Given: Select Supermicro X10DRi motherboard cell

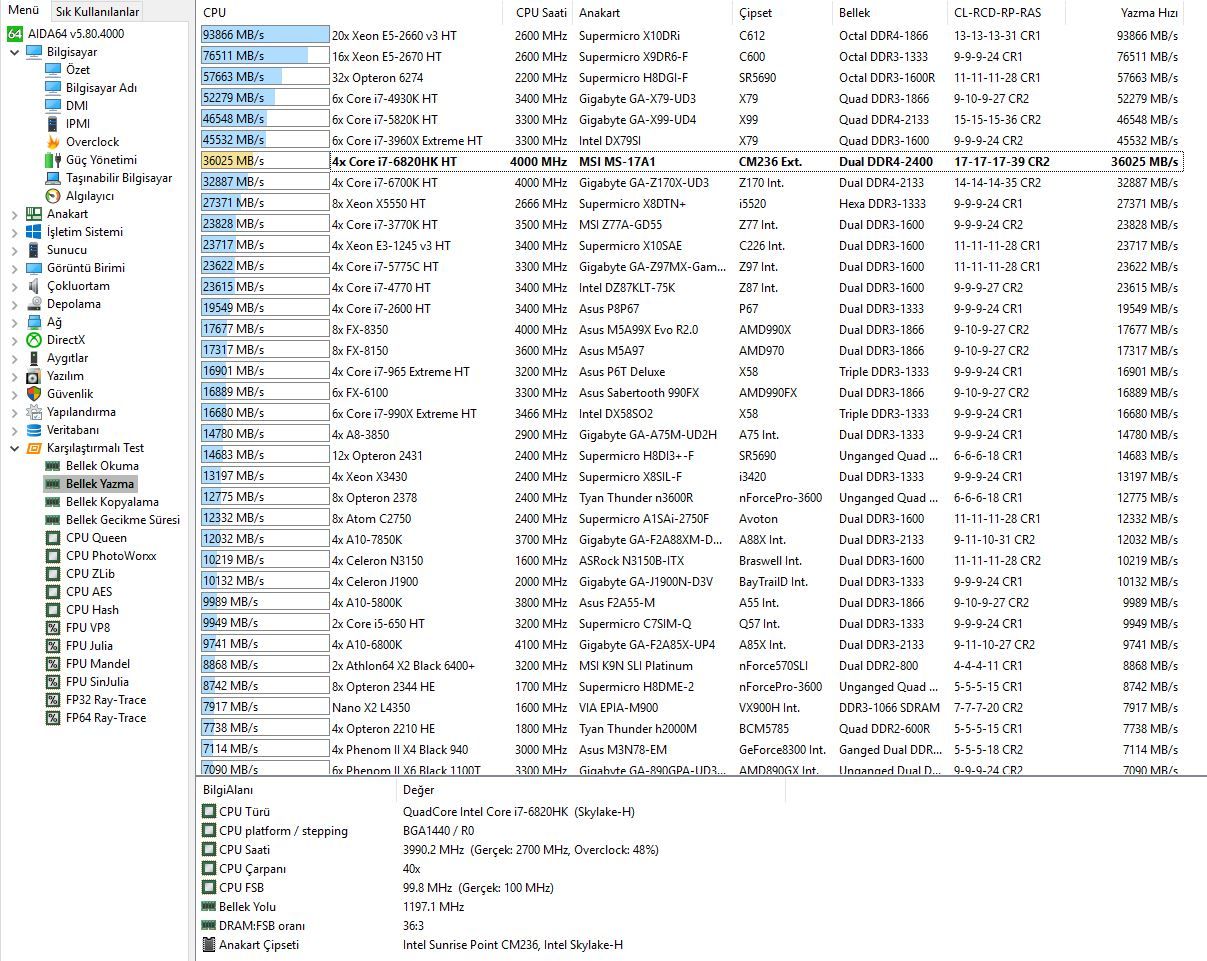Looking at the screenshot, I should click(630, 35).
